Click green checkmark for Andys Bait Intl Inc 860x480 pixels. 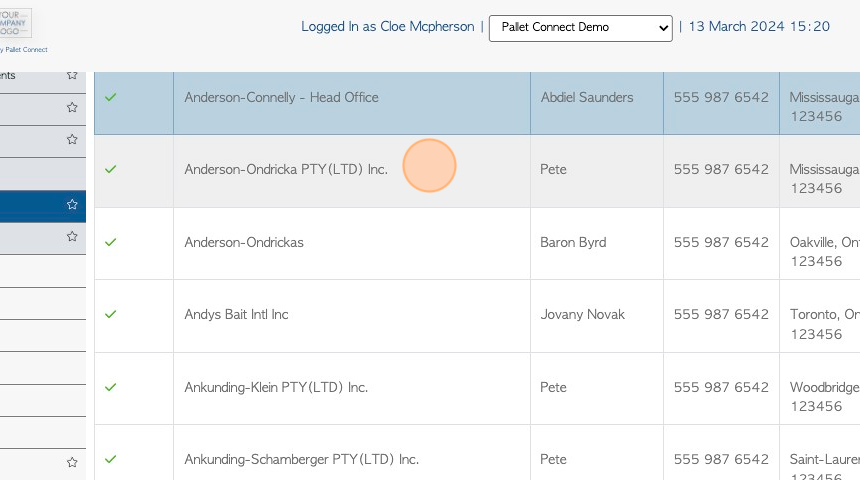[111, 314]
